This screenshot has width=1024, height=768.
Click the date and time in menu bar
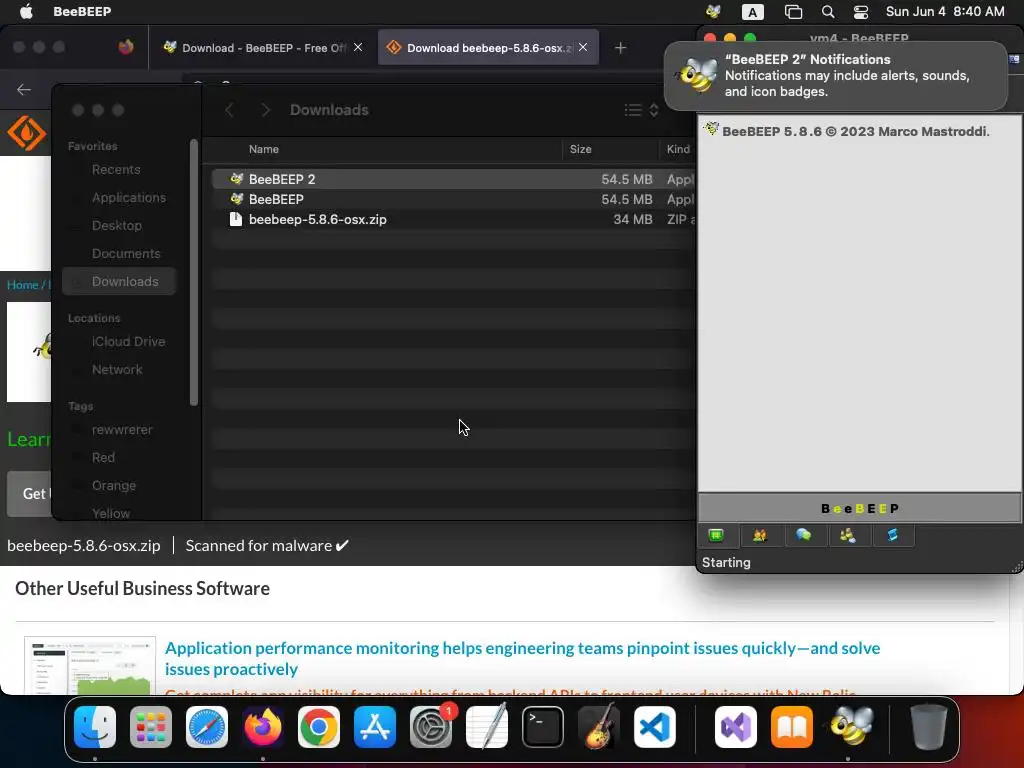click(x=945, y=11)
